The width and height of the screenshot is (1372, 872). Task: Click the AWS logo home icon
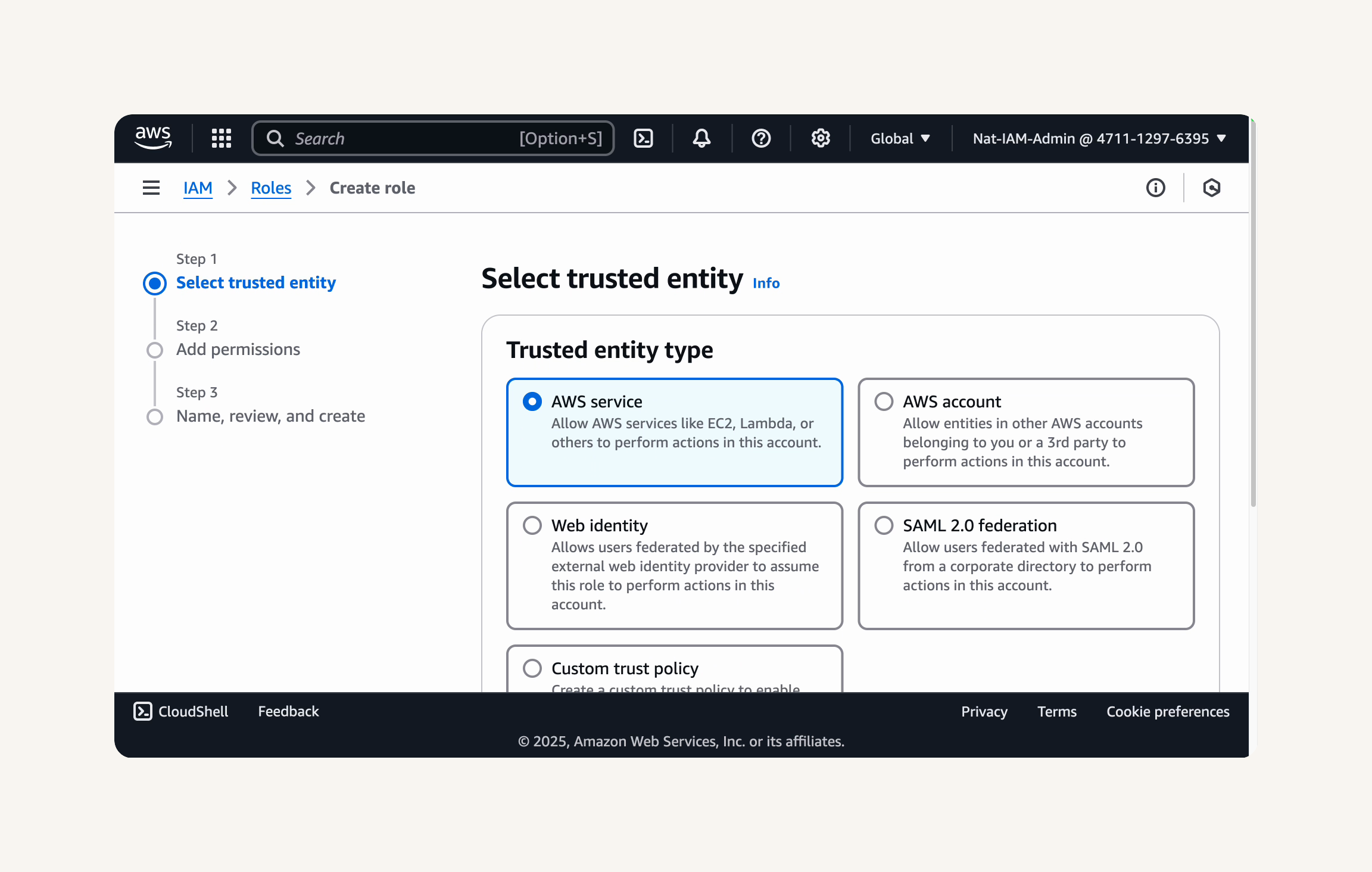(x=153, y=138)
